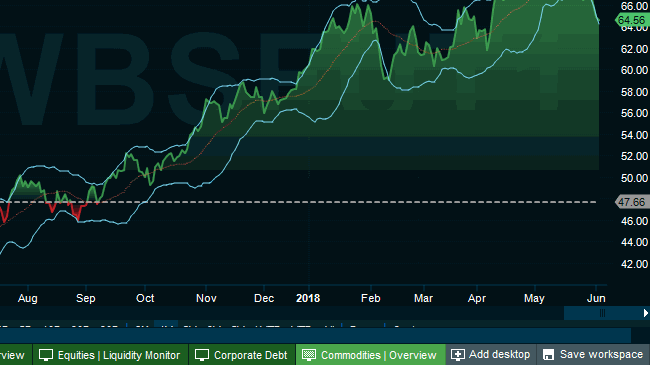Click the green 64.56 last price label
Screen dimensions: 650x365
coord(632,20)
